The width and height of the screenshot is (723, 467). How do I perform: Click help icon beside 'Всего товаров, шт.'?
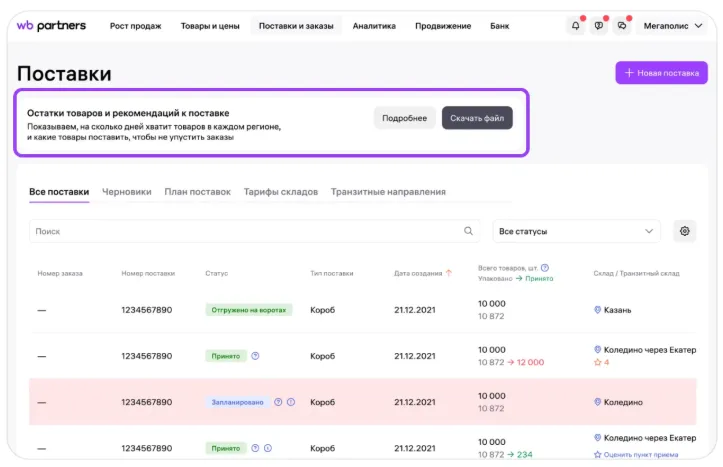pyautogui.click(x=545, y=268)
